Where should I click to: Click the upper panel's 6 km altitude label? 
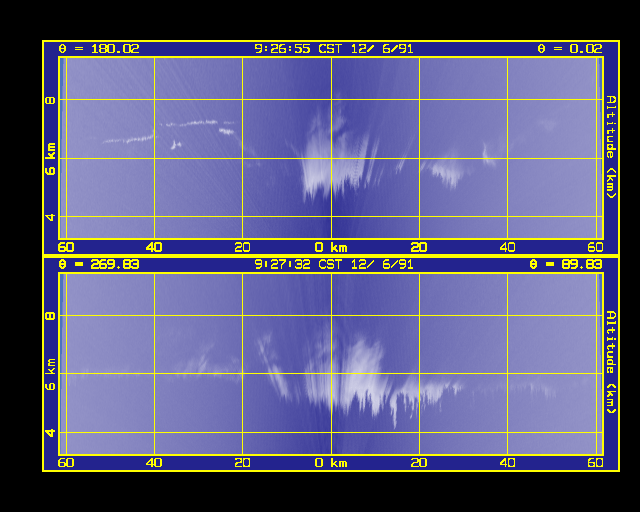50,159
